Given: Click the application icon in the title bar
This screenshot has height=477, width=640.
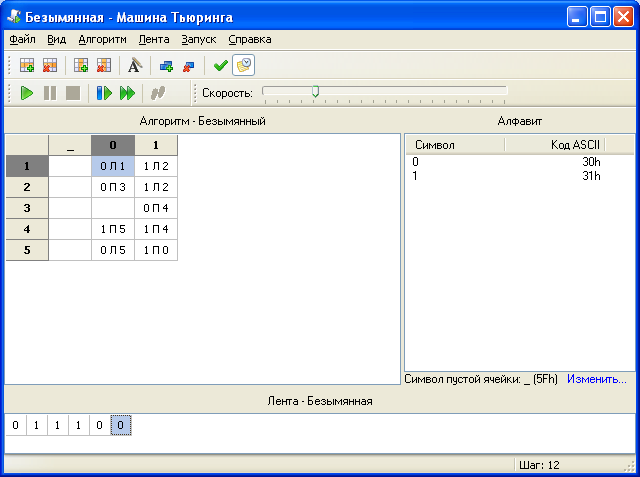Looking at the screenshot, I should tap(15, 17).
